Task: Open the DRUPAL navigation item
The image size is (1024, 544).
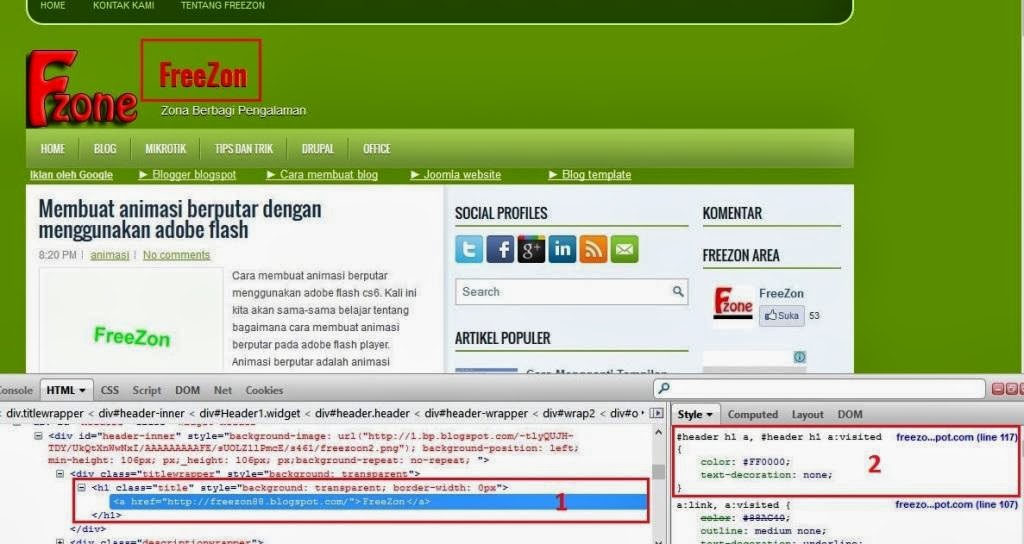Action: [x=318, y=149]
